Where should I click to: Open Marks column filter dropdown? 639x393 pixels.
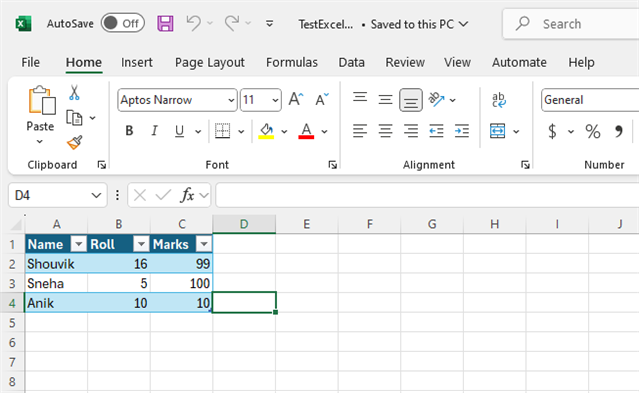point(204,244)
